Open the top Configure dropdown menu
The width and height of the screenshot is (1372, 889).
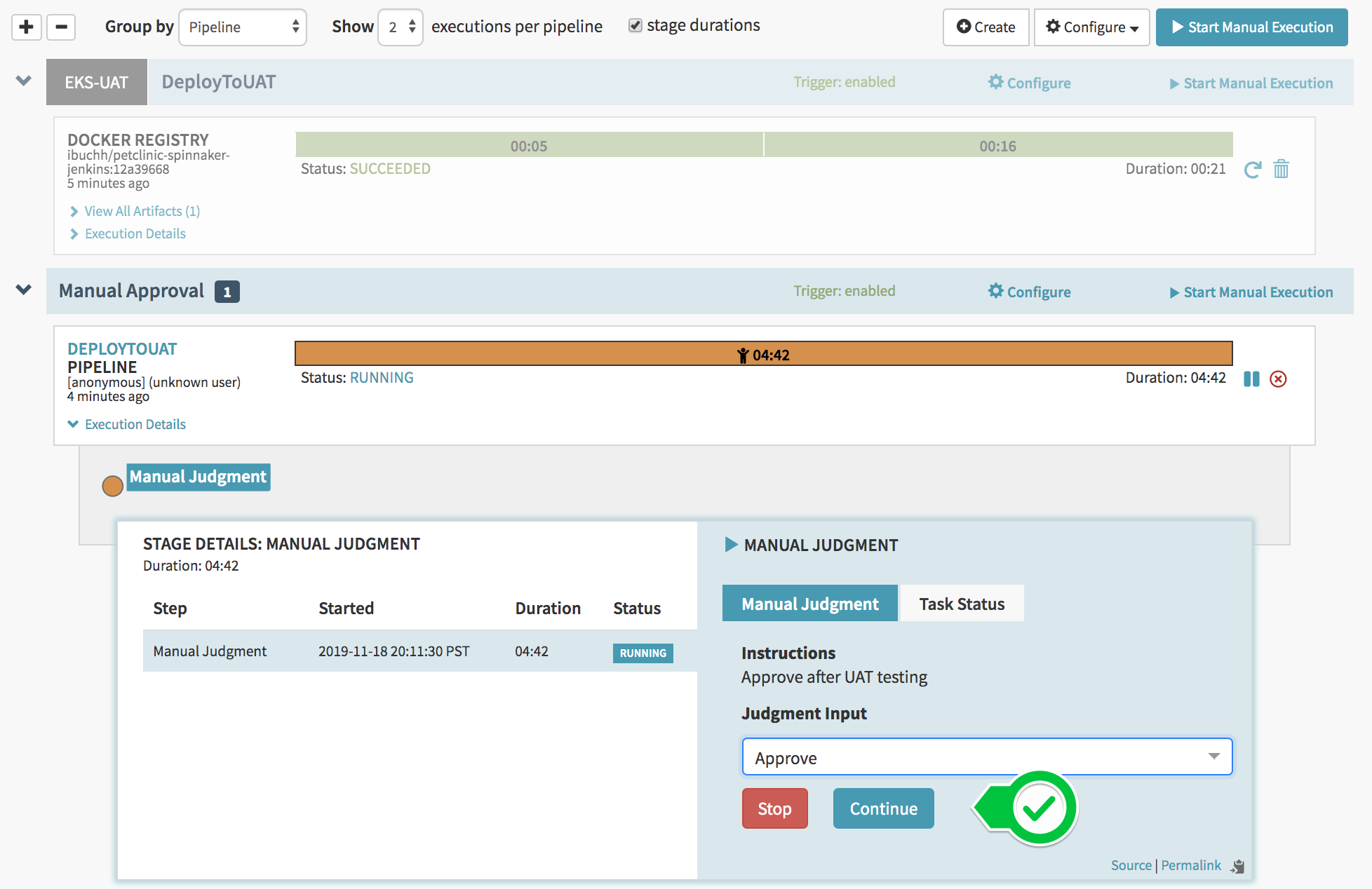[1091, 27]
